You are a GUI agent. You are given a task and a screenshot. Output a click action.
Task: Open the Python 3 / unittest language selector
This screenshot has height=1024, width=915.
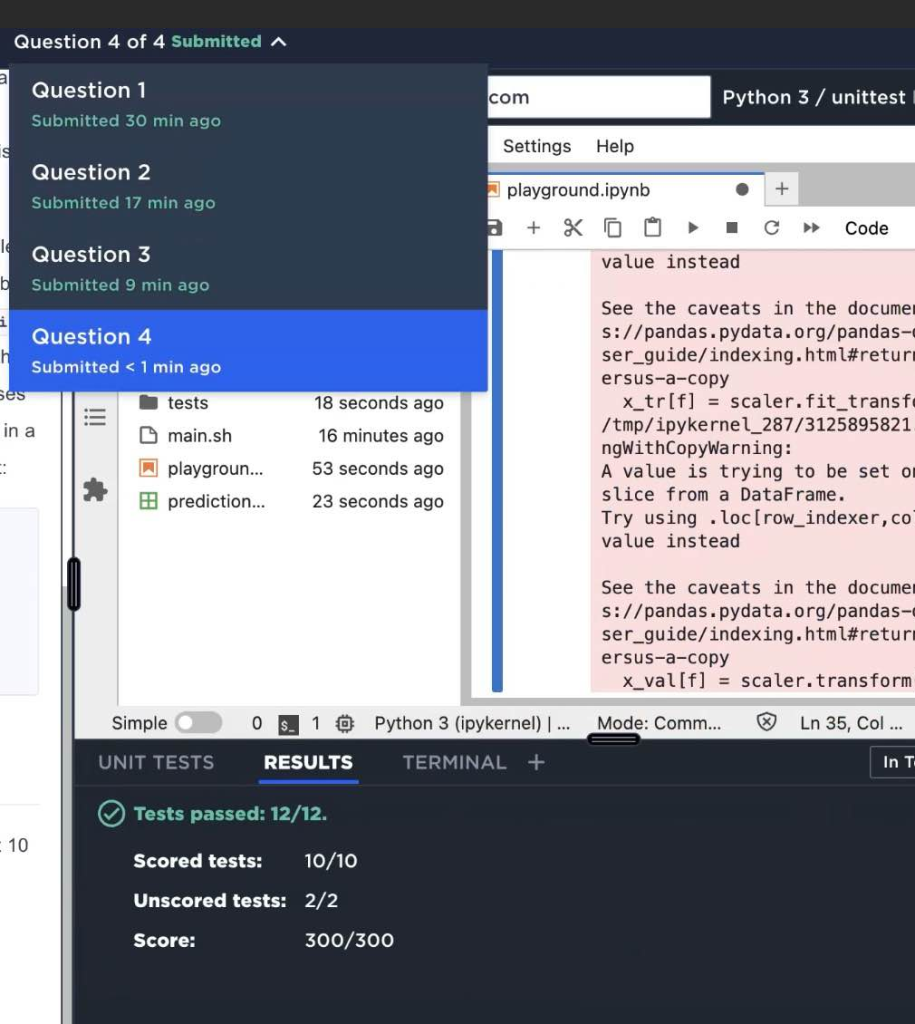814,97
